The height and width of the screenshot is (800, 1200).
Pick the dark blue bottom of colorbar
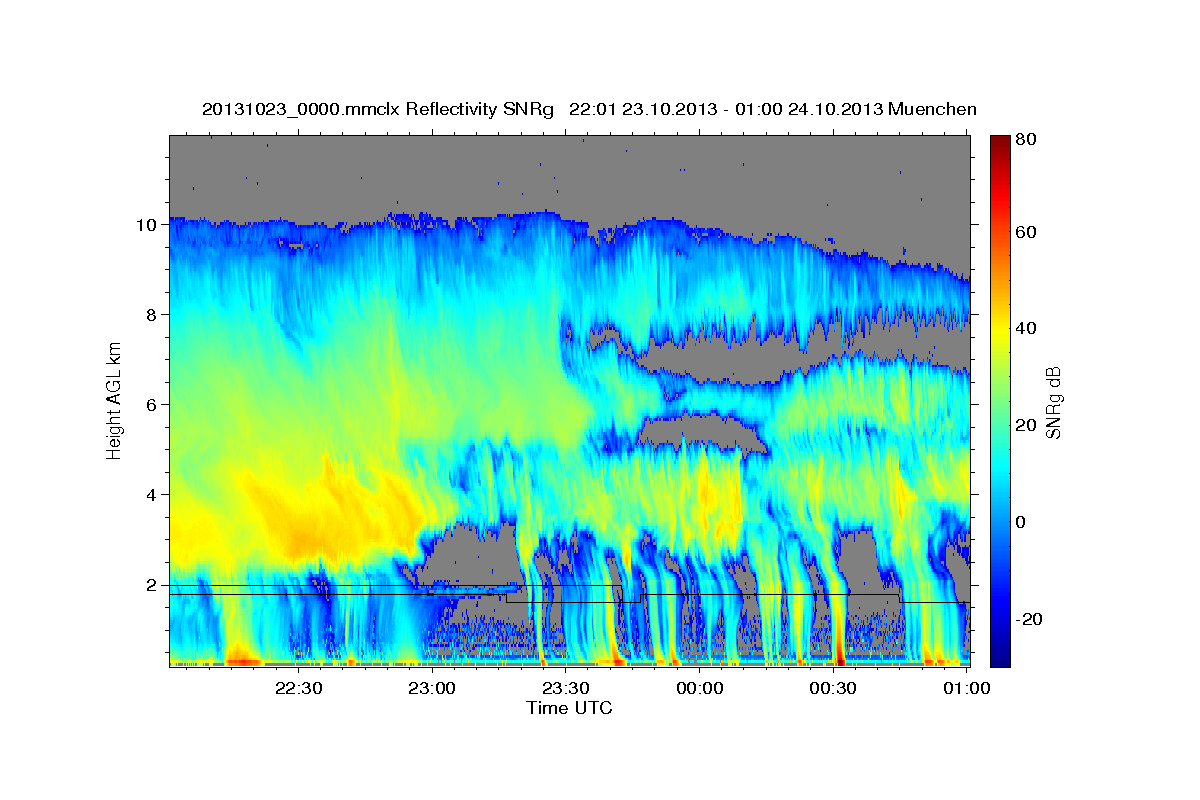point(1000,658)
